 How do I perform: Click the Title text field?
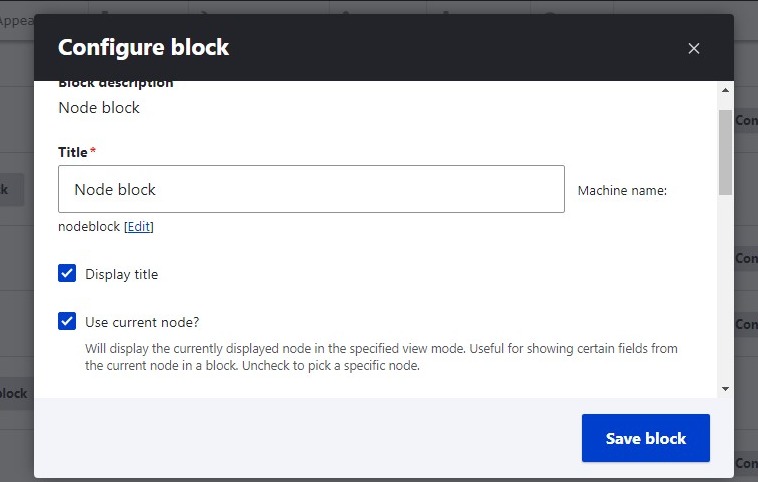coord(311,189)
